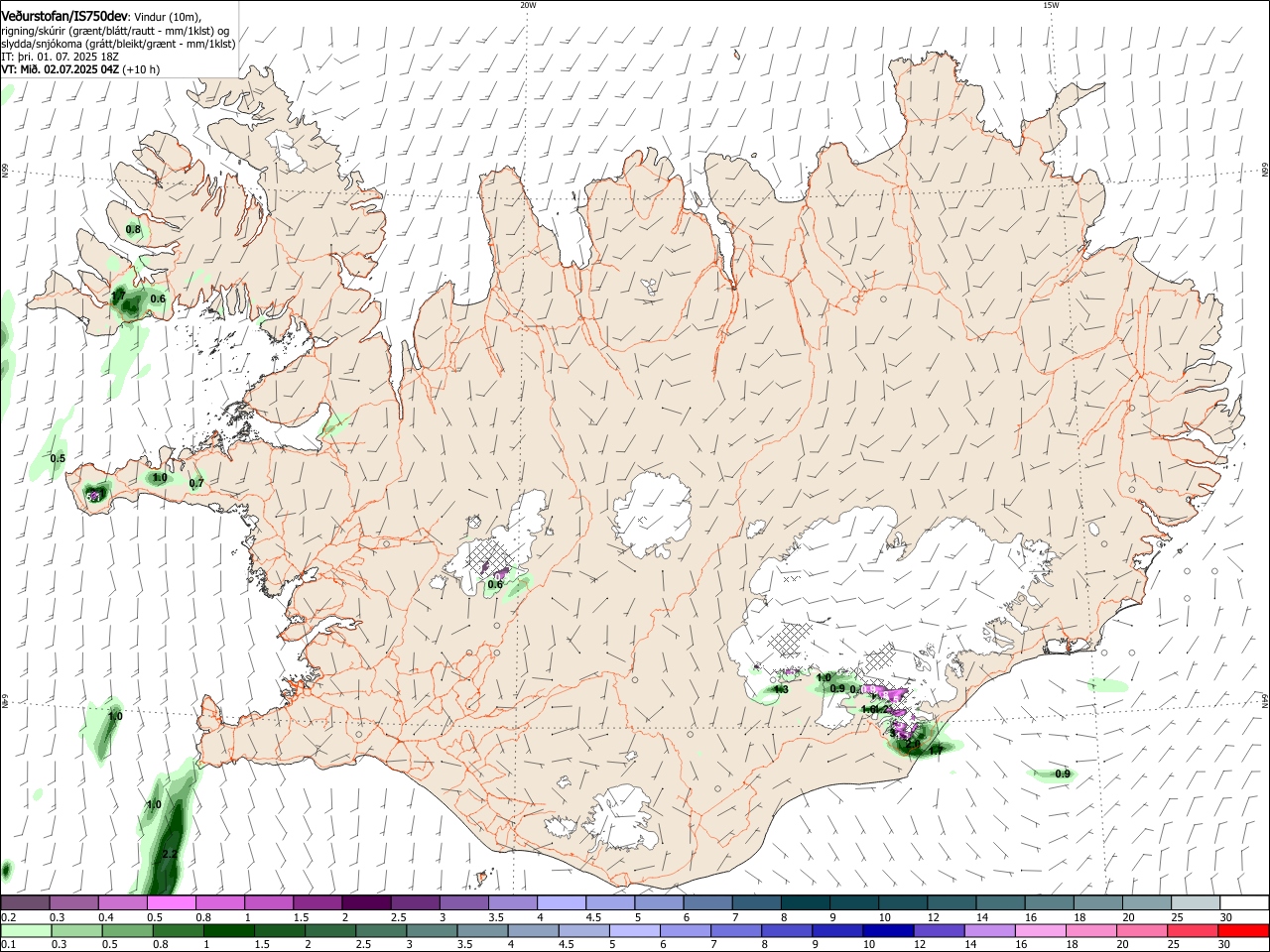
Task: Pick navy blue lower swatch between 10 and 12
Action: coord(887,930)
